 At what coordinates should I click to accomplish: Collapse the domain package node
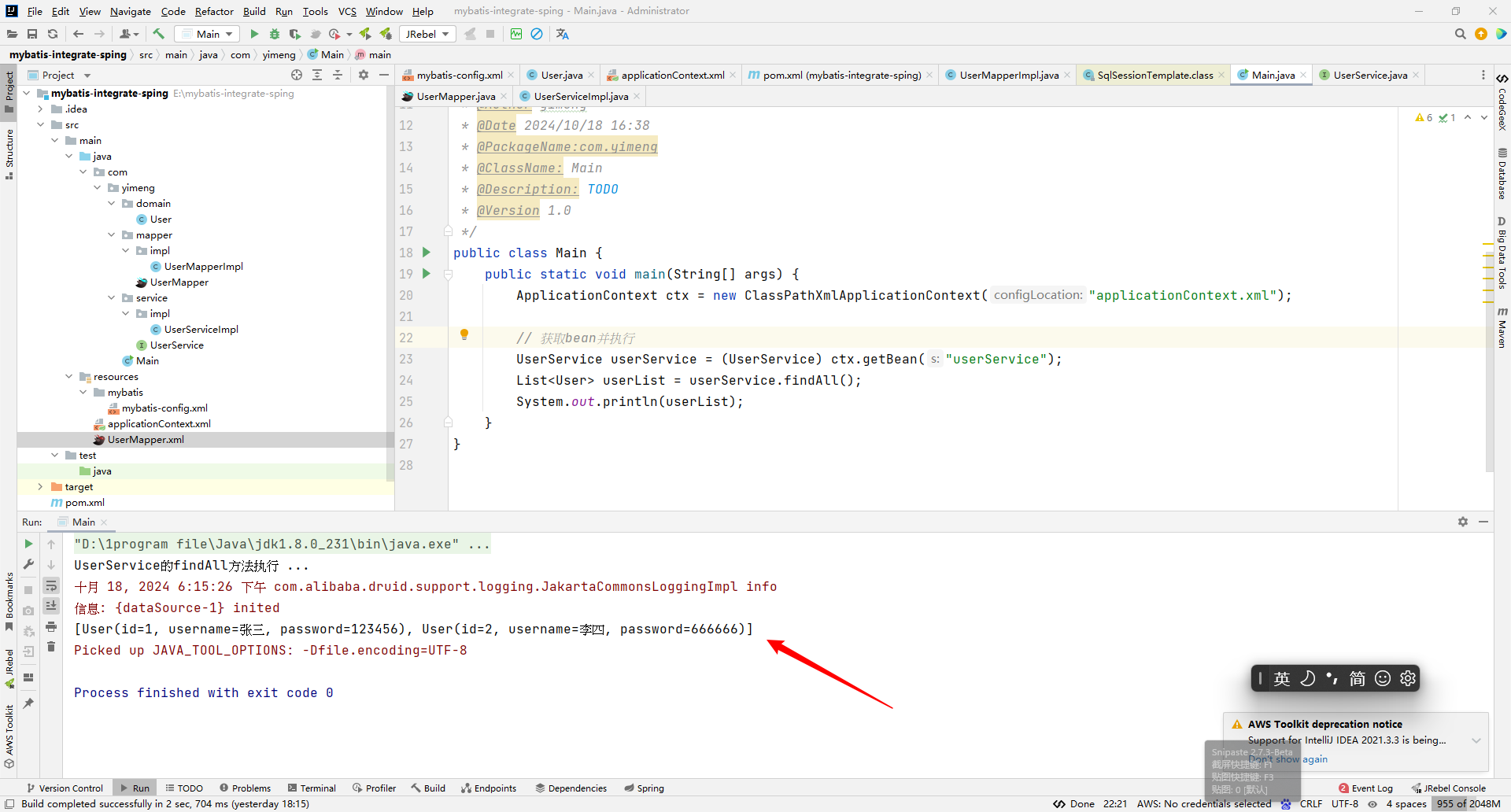[111, 203]
